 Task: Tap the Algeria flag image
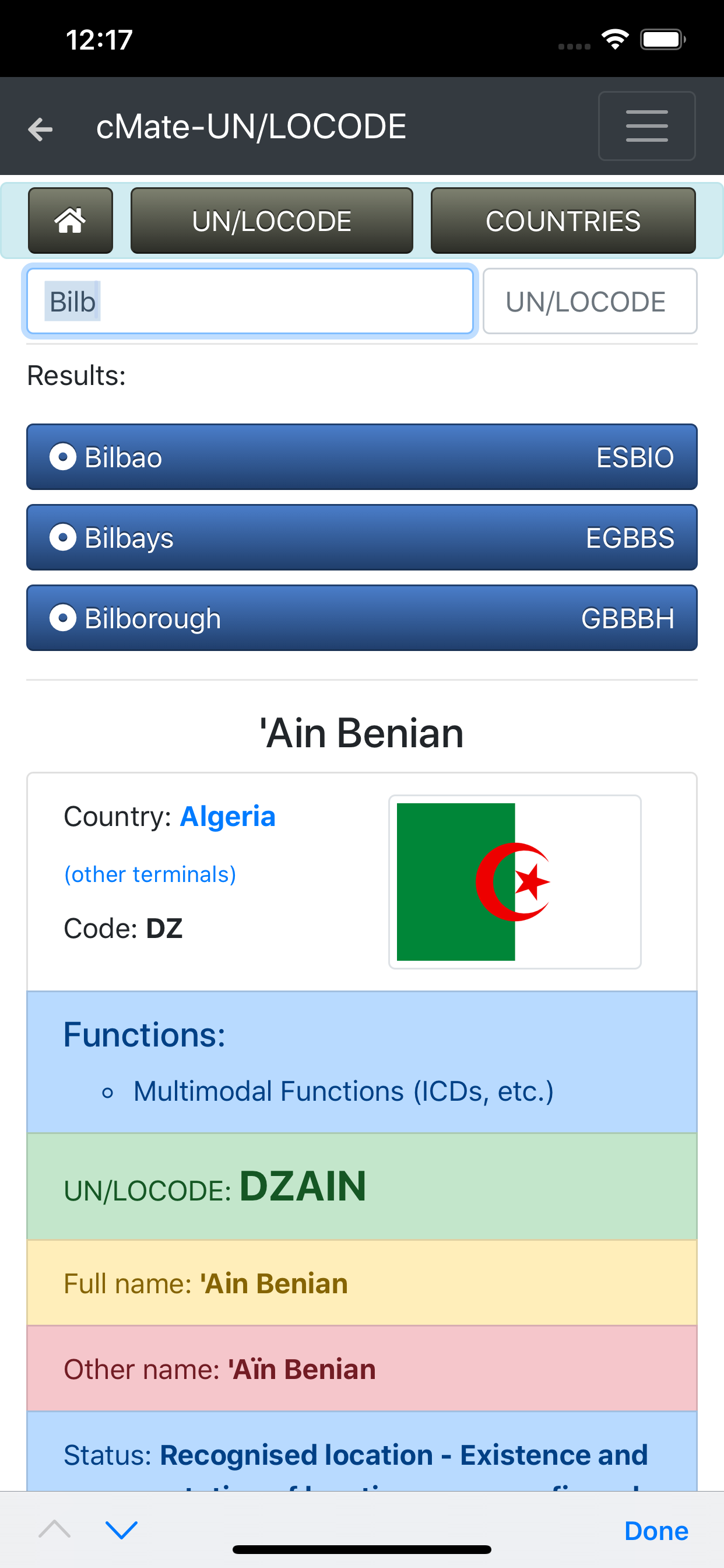pos(515,881)
